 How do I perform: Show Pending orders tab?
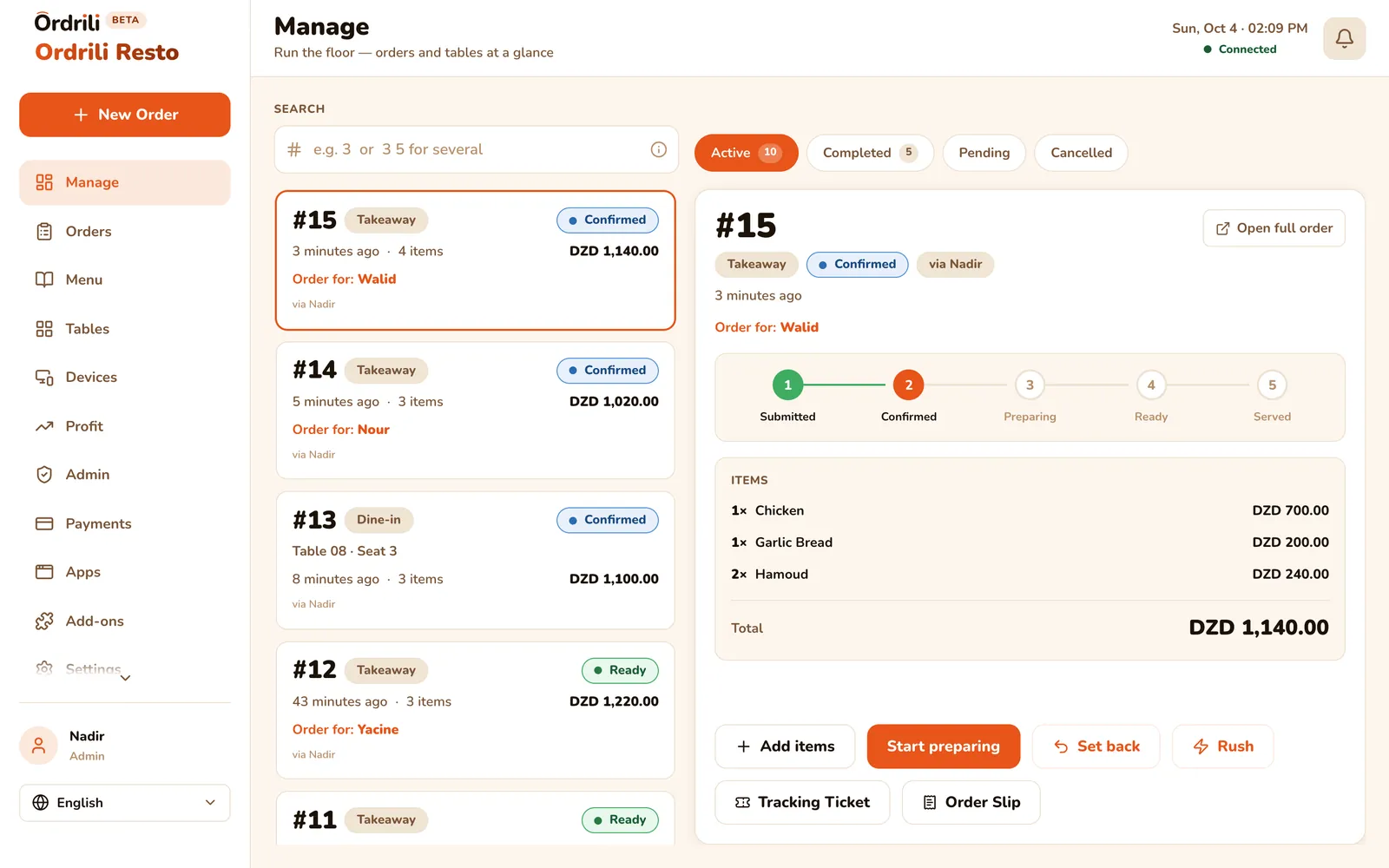coord(984,153)
